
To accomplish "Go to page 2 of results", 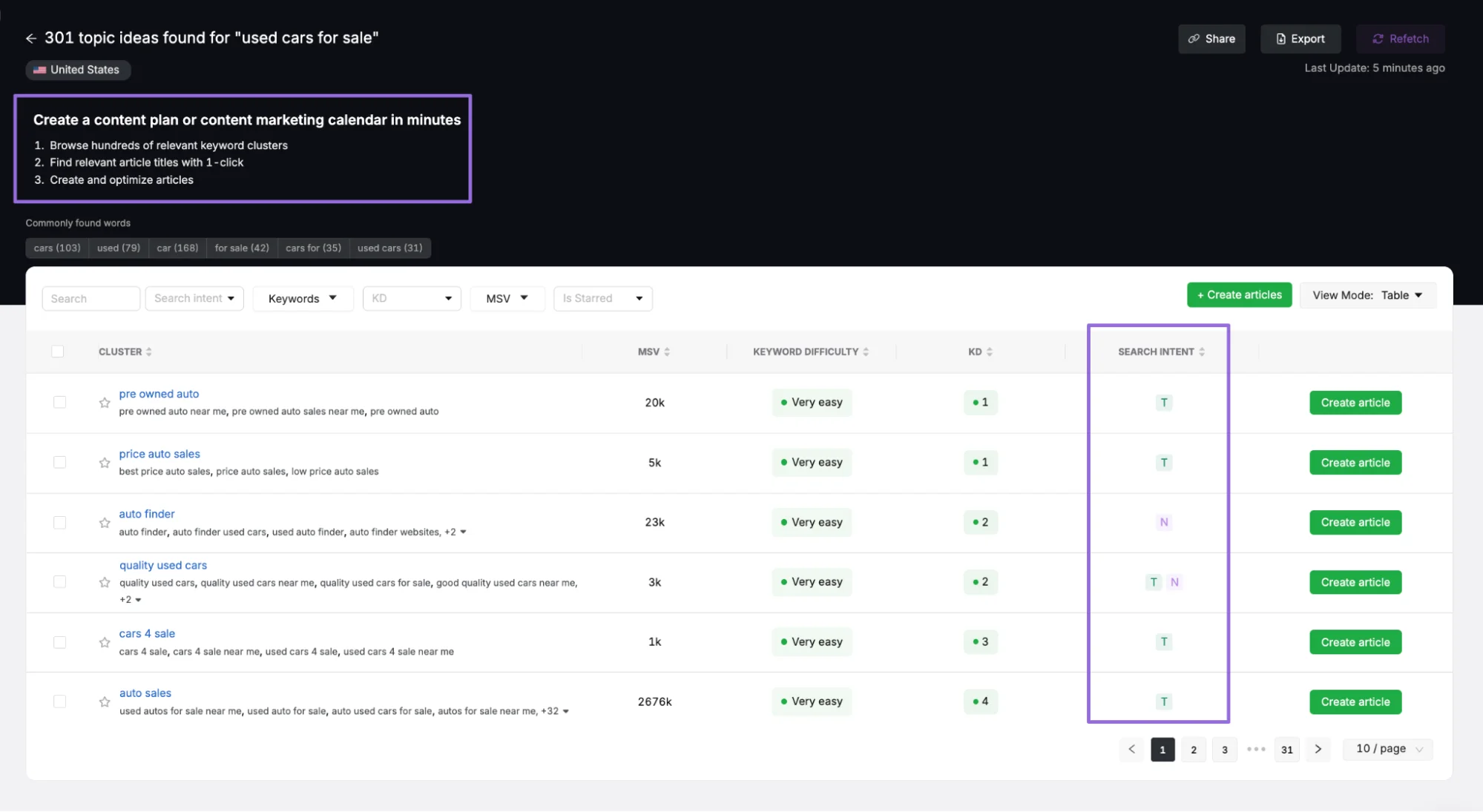I will tap(1193, 750).
